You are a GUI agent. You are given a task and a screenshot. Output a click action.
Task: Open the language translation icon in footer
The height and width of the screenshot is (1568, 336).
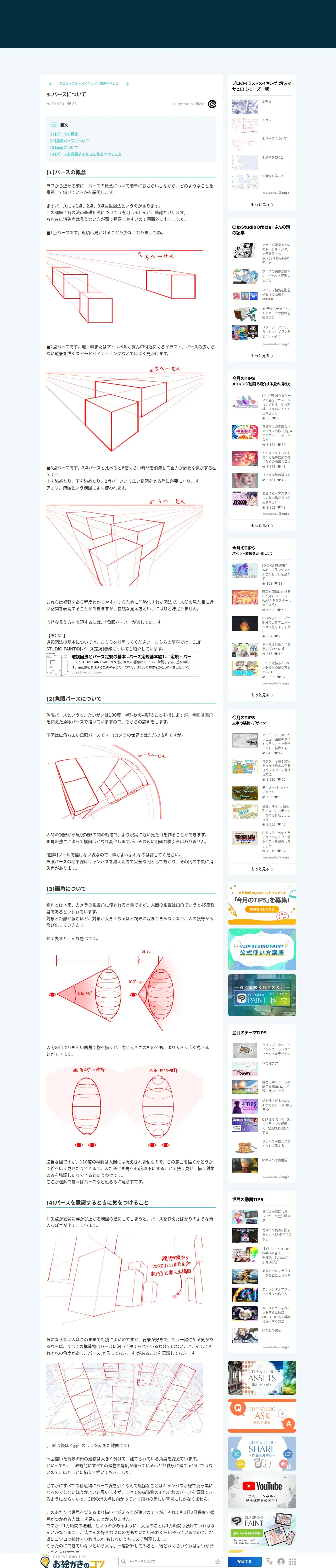tap(269, 1561)
